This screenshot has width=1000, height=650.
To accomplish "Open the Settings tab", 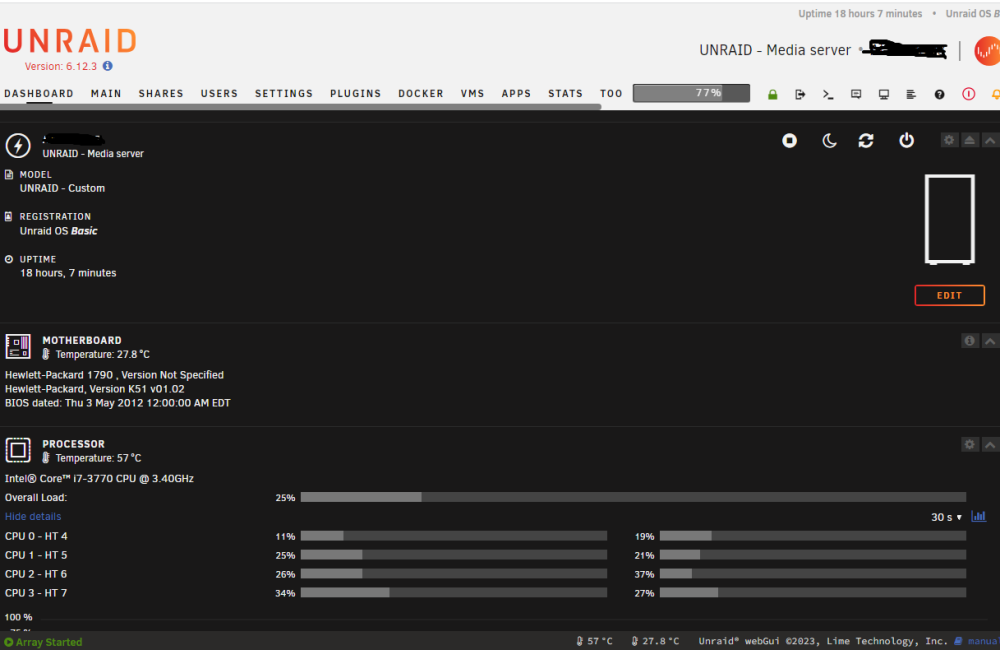I will tap(284, 94).
